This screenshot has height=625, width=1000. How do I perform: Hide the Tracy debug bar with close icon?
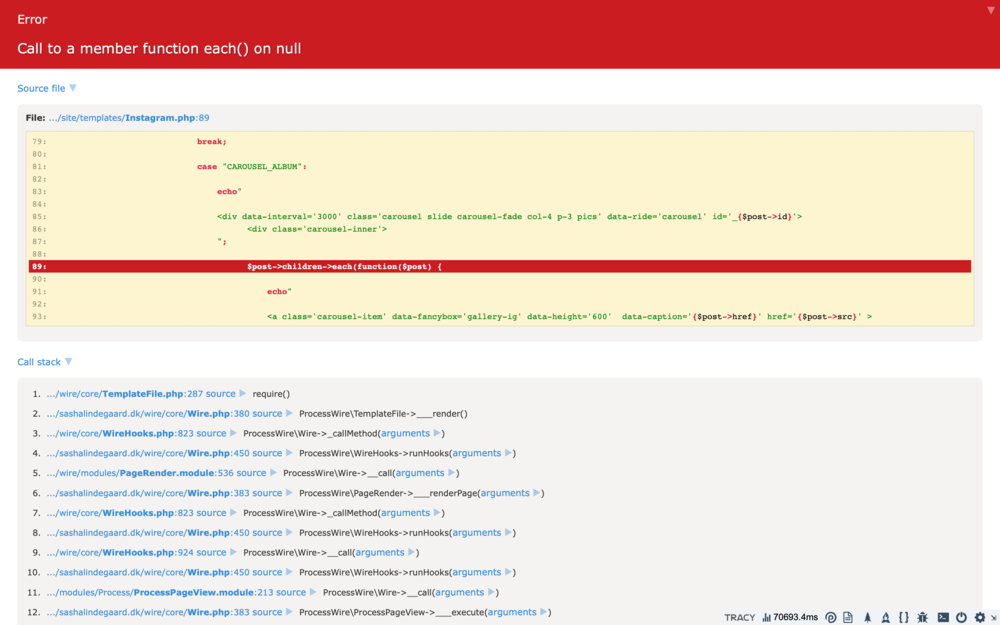(993, 618)
